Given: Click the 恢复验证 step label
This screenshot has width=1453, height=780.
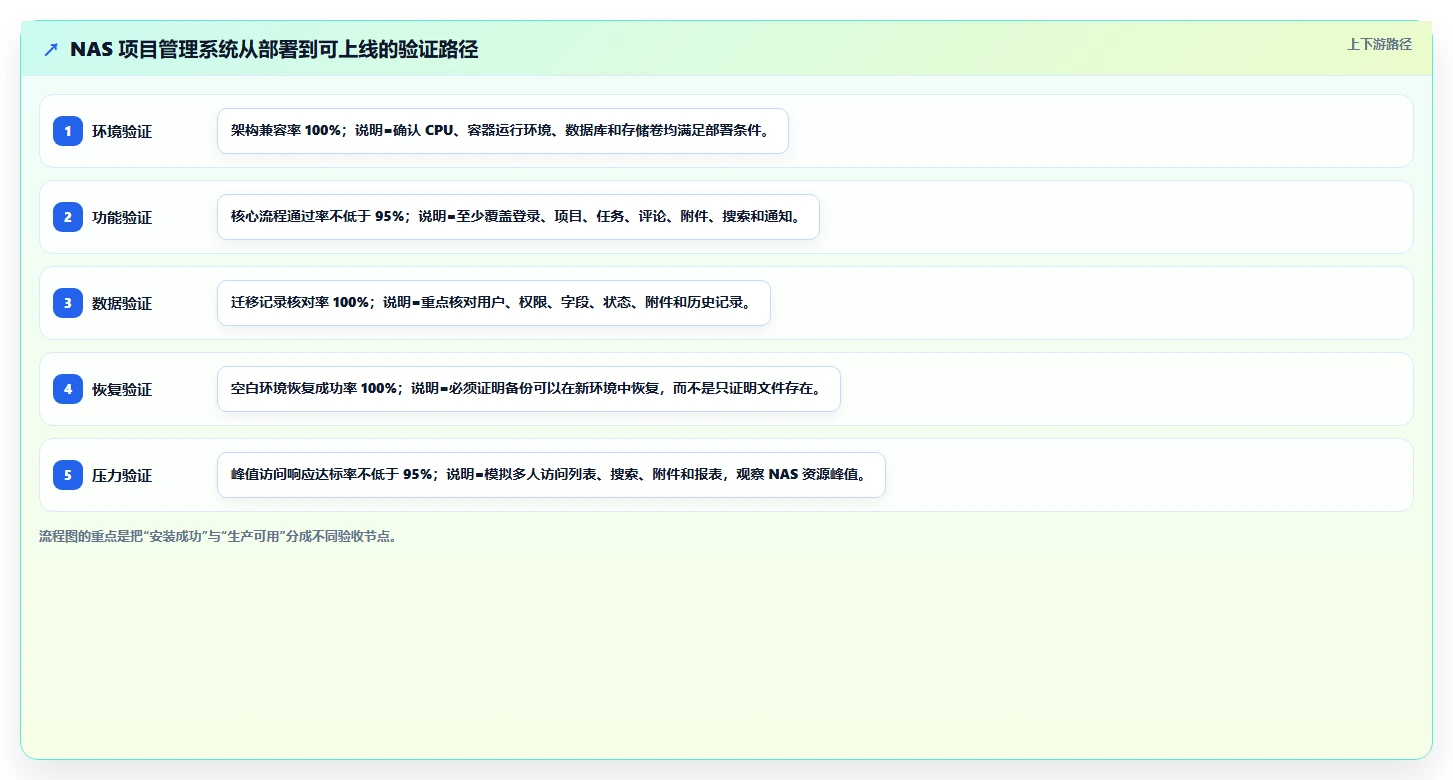Looking at the screenshot, I should coord(122,389).
